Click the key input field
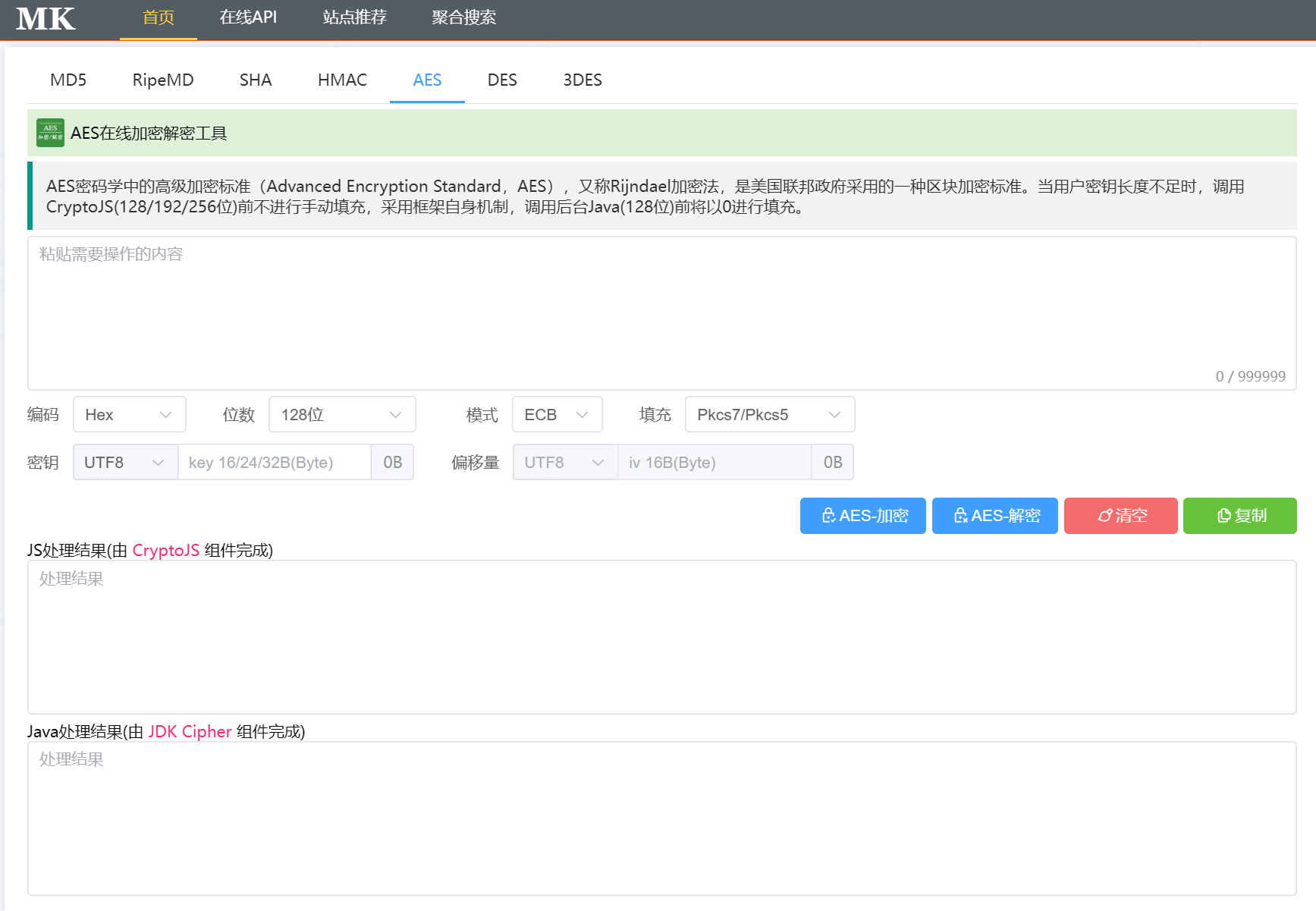 (273, 462)
